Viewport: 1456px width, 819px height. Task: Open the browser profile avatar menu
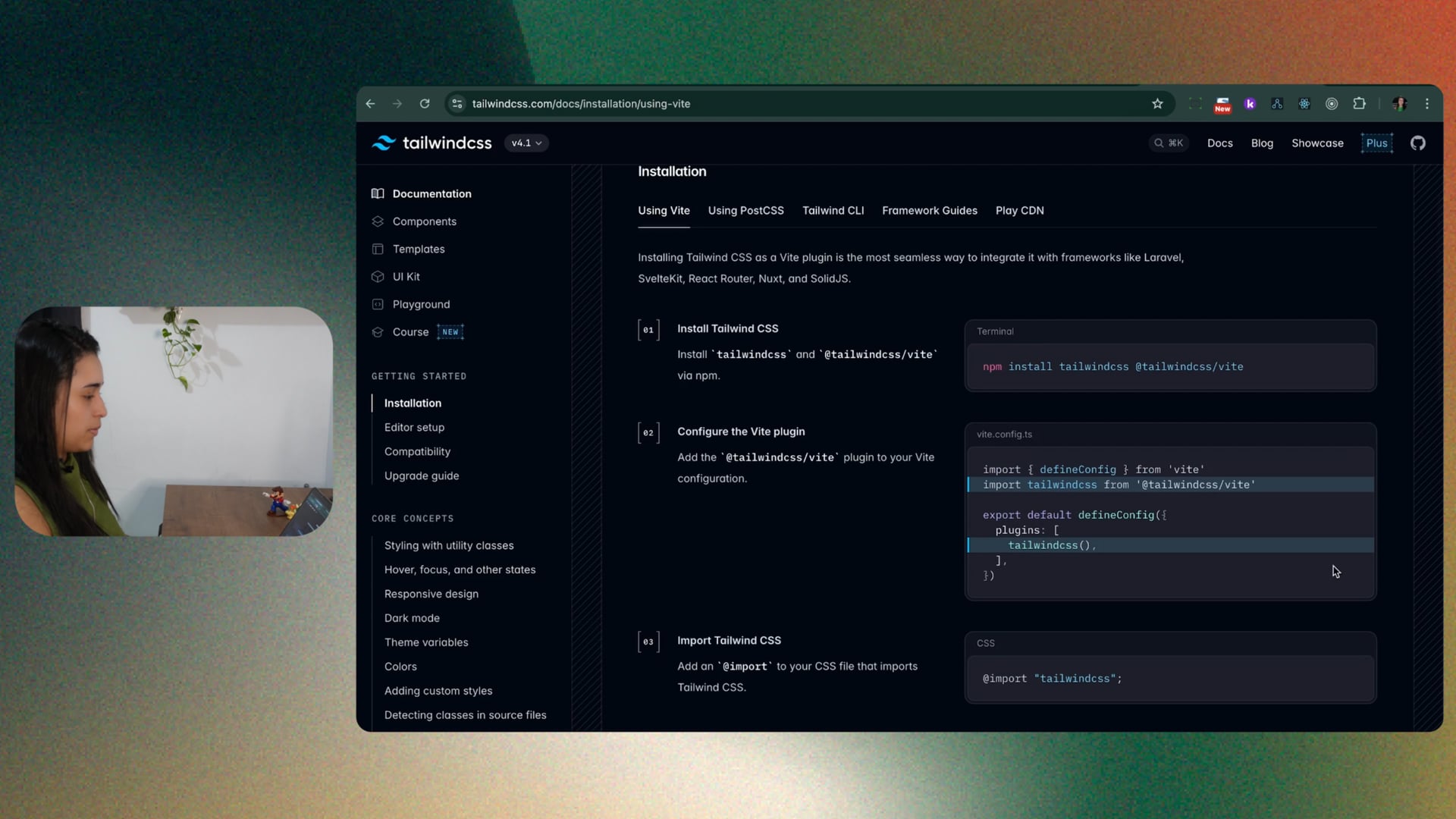pos(1399,104)
